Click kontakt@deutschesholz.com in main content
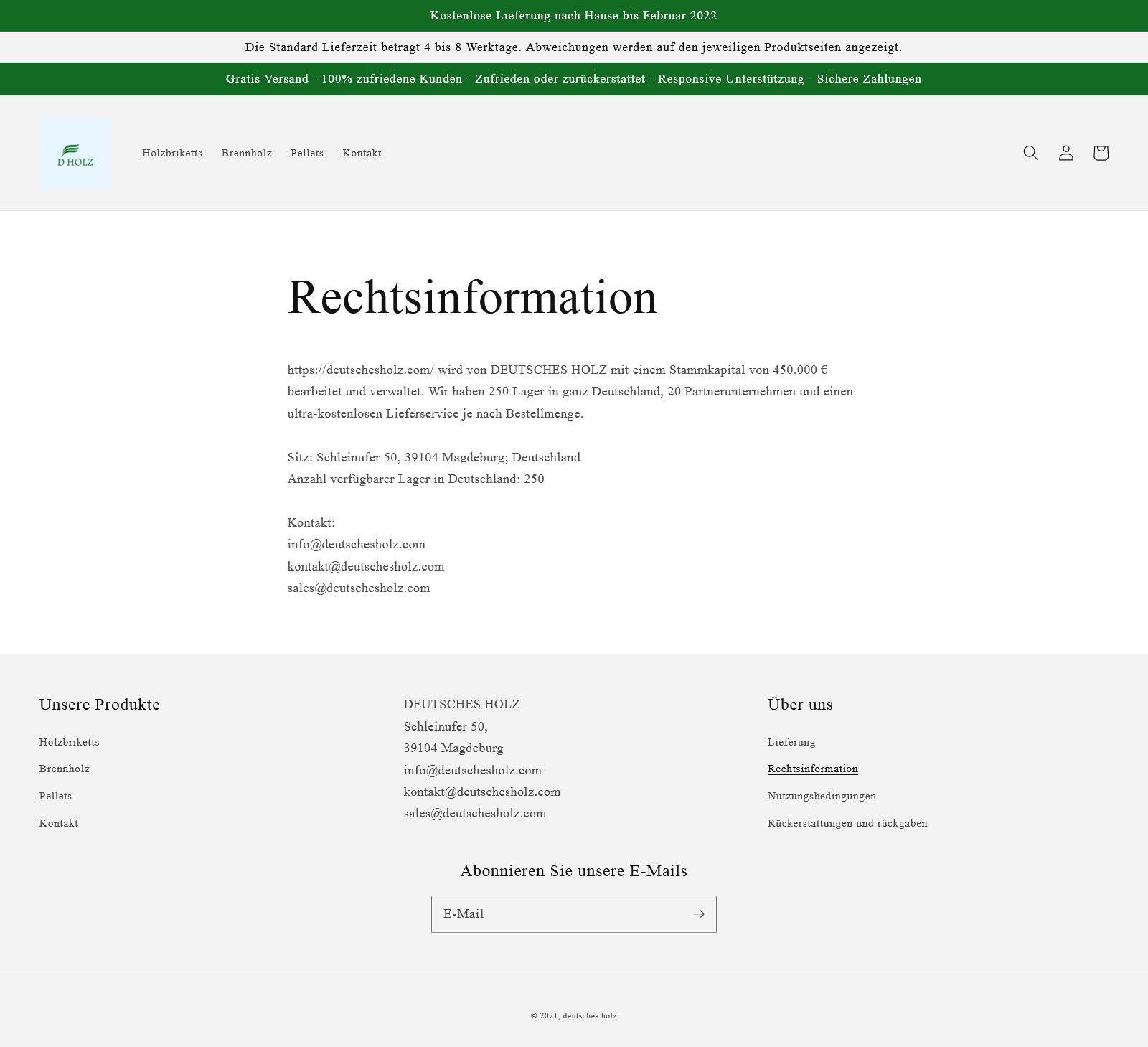This screenshot has height=1047, width=1148. [366, 566]
